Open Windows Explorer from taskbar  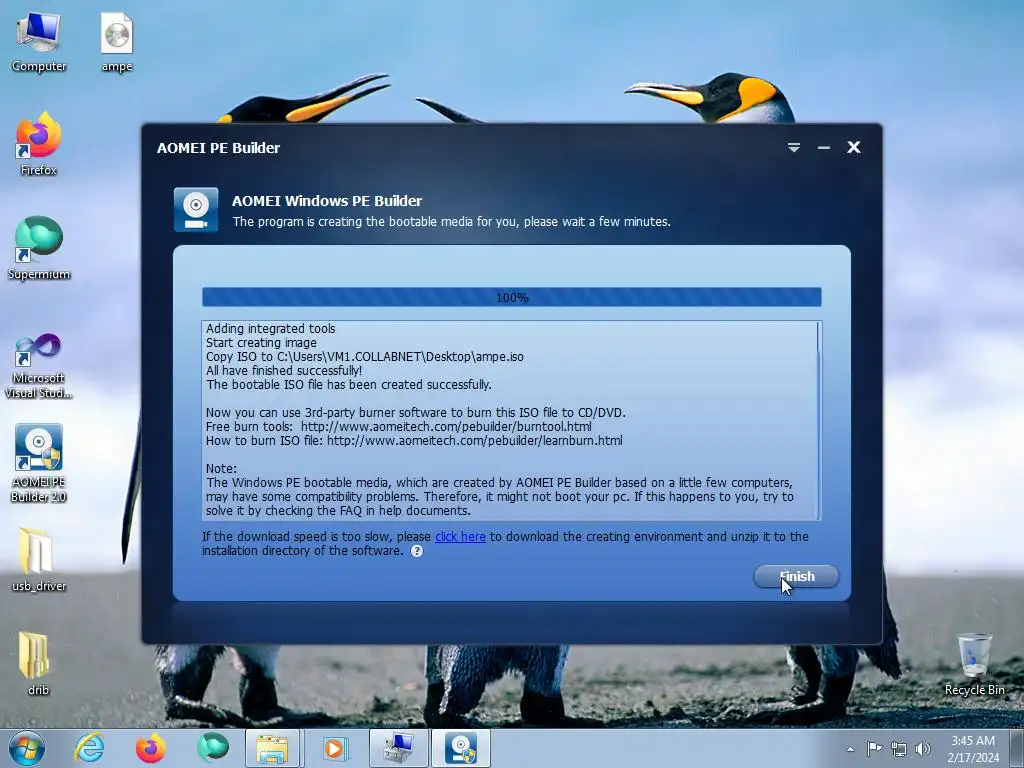pyautogui.click(x=272, y=748)
